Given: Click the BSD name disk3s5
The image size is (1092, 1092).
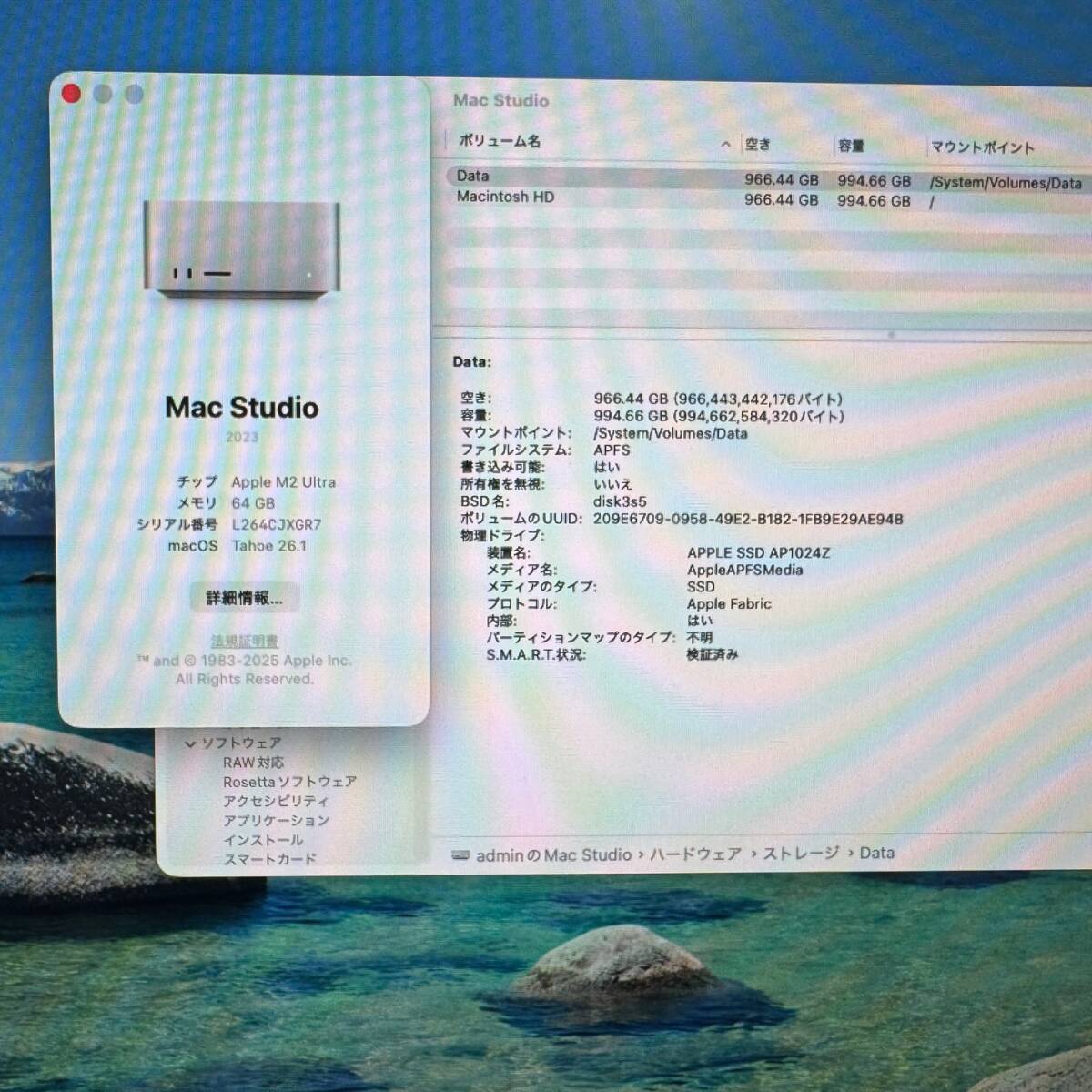Looking at the screenshot, I should click(620, 501).
